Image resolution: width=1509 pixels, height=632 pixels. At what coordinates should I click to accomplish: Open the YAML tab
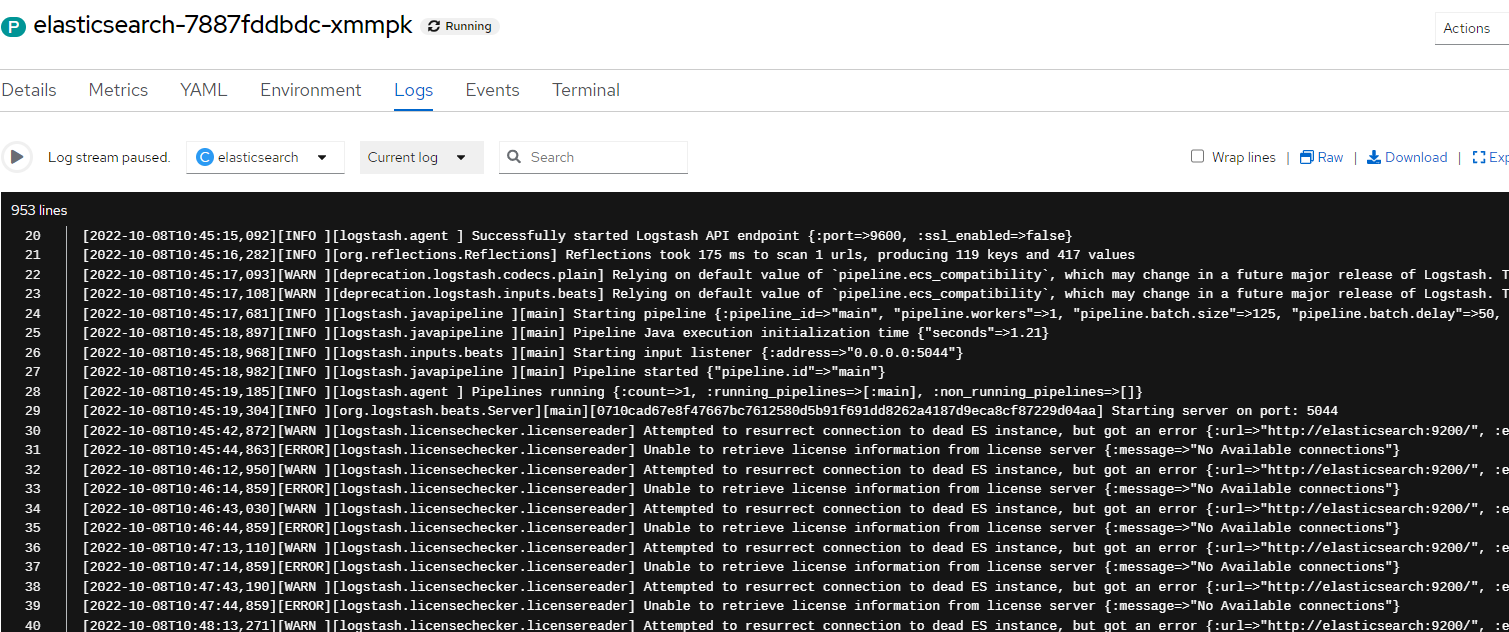coord(204,90)
